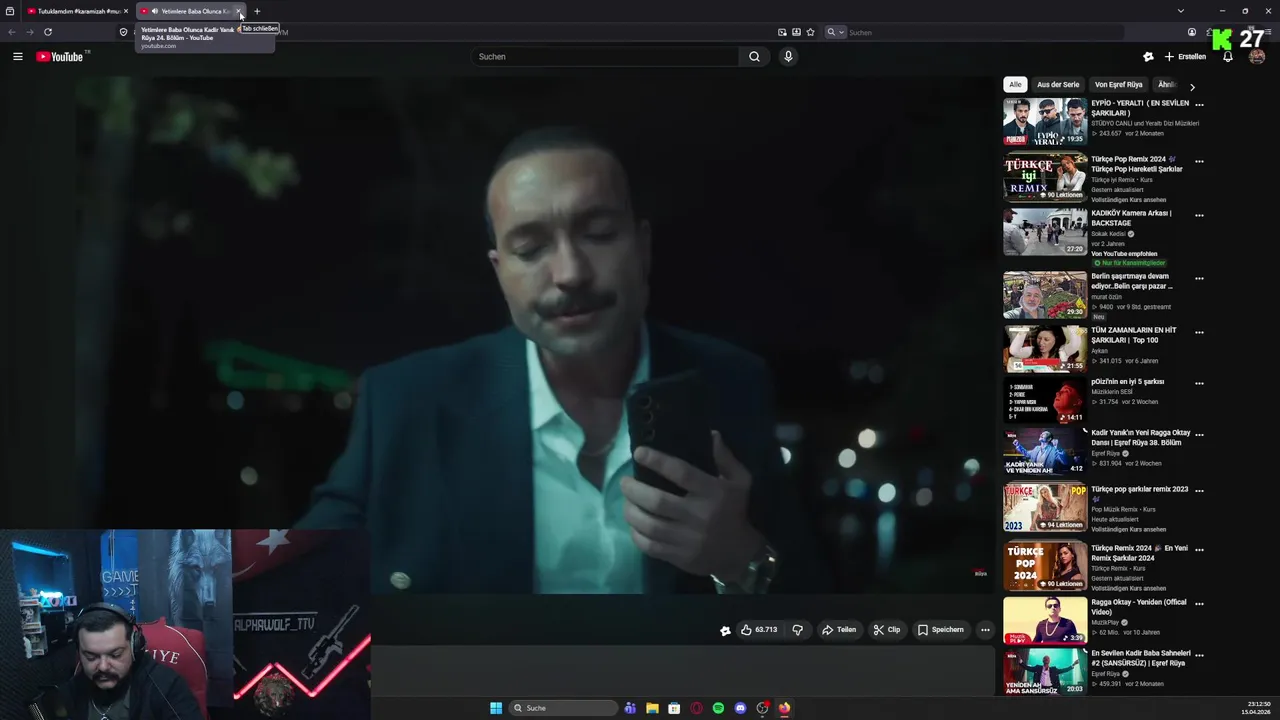Open options for Türkçe Pop Remix 2024
Image resolution: width=1280 pixels, height=720 pixels.
1199,160
